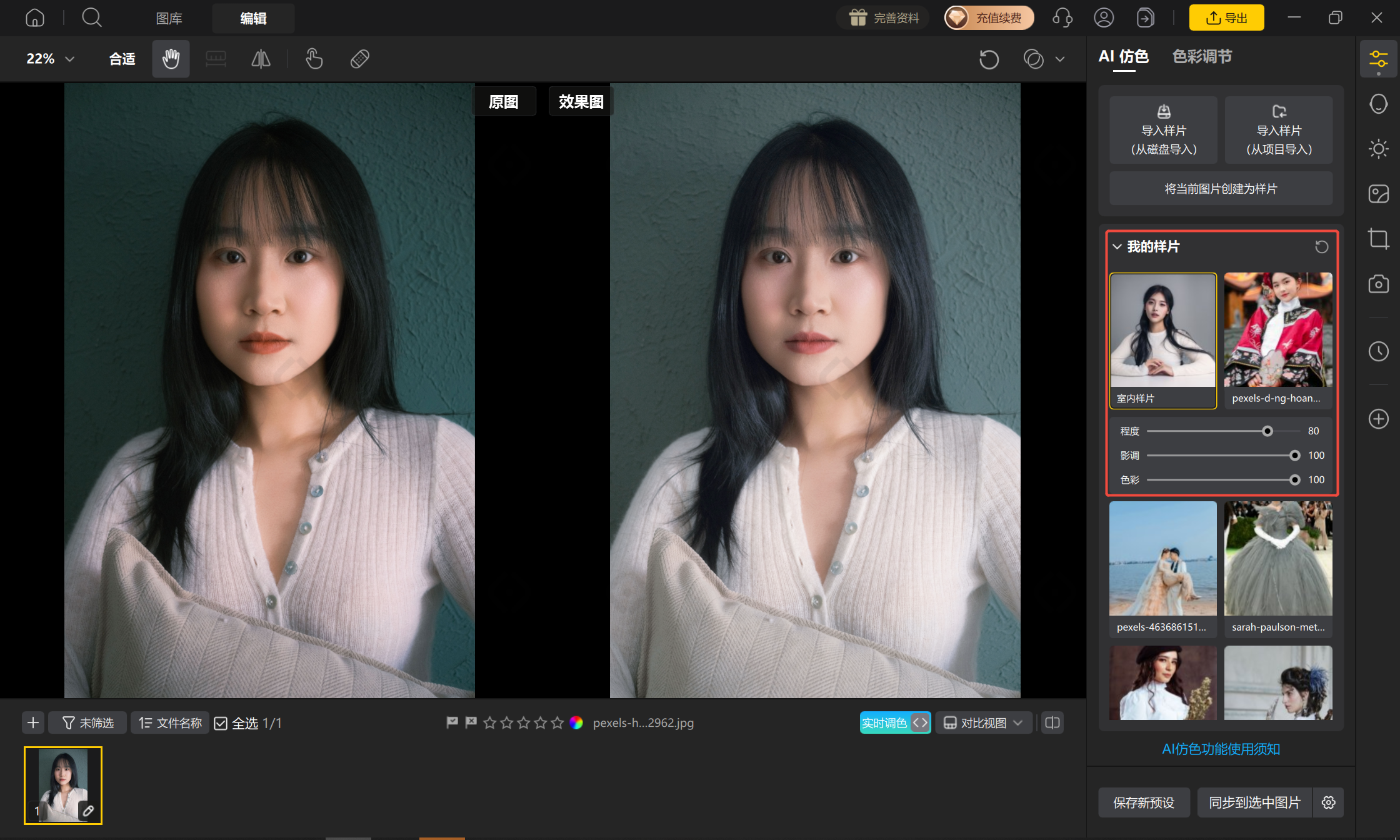Open the crop tool in sidebar
Viewport: 1400px width, 840px height.
[1378, 239]
